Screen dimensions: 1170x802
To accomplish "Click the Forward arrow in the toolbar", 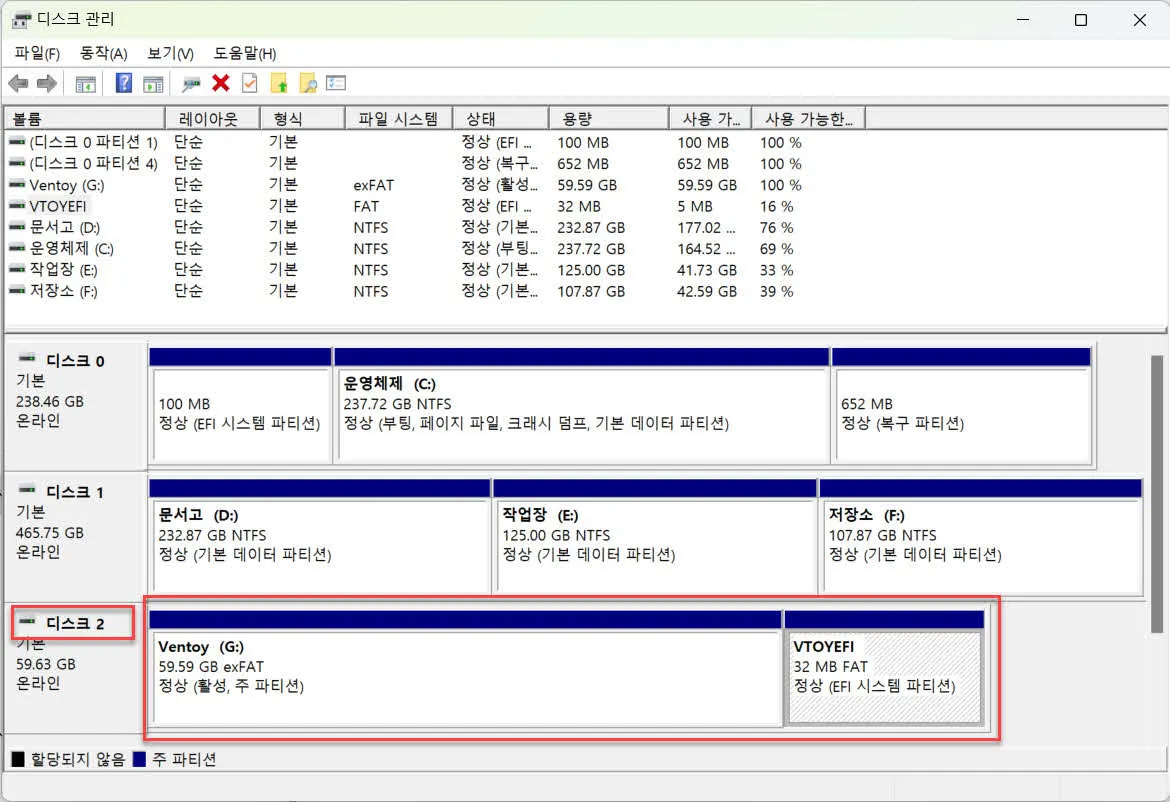I will pos(46,84).
